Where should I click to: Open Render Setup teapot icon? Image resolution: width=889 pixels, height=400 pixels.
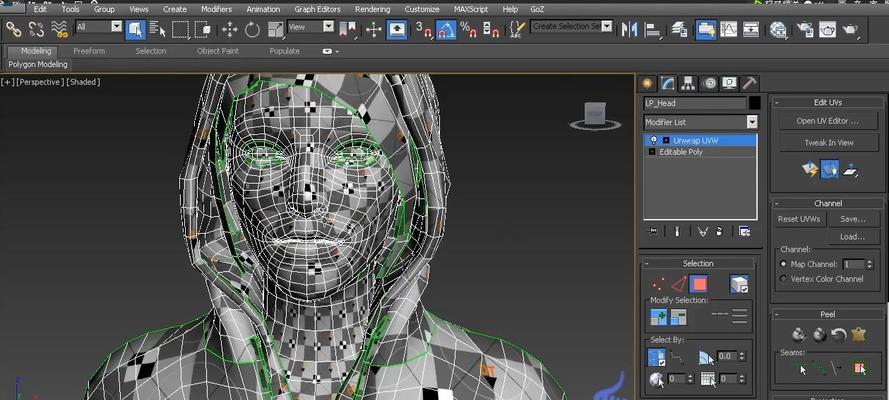(x=805, y=29)
